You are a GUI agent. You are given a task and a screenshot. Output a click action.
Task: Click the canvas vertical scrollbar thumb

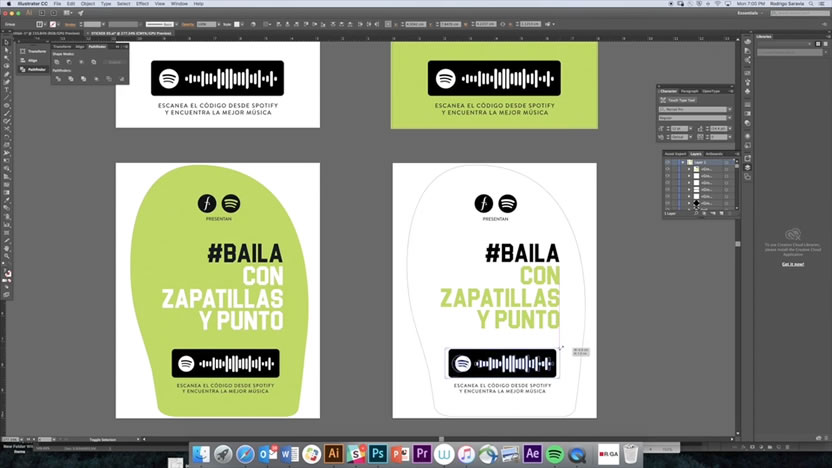pyautogui.click(x=738, y=244)
